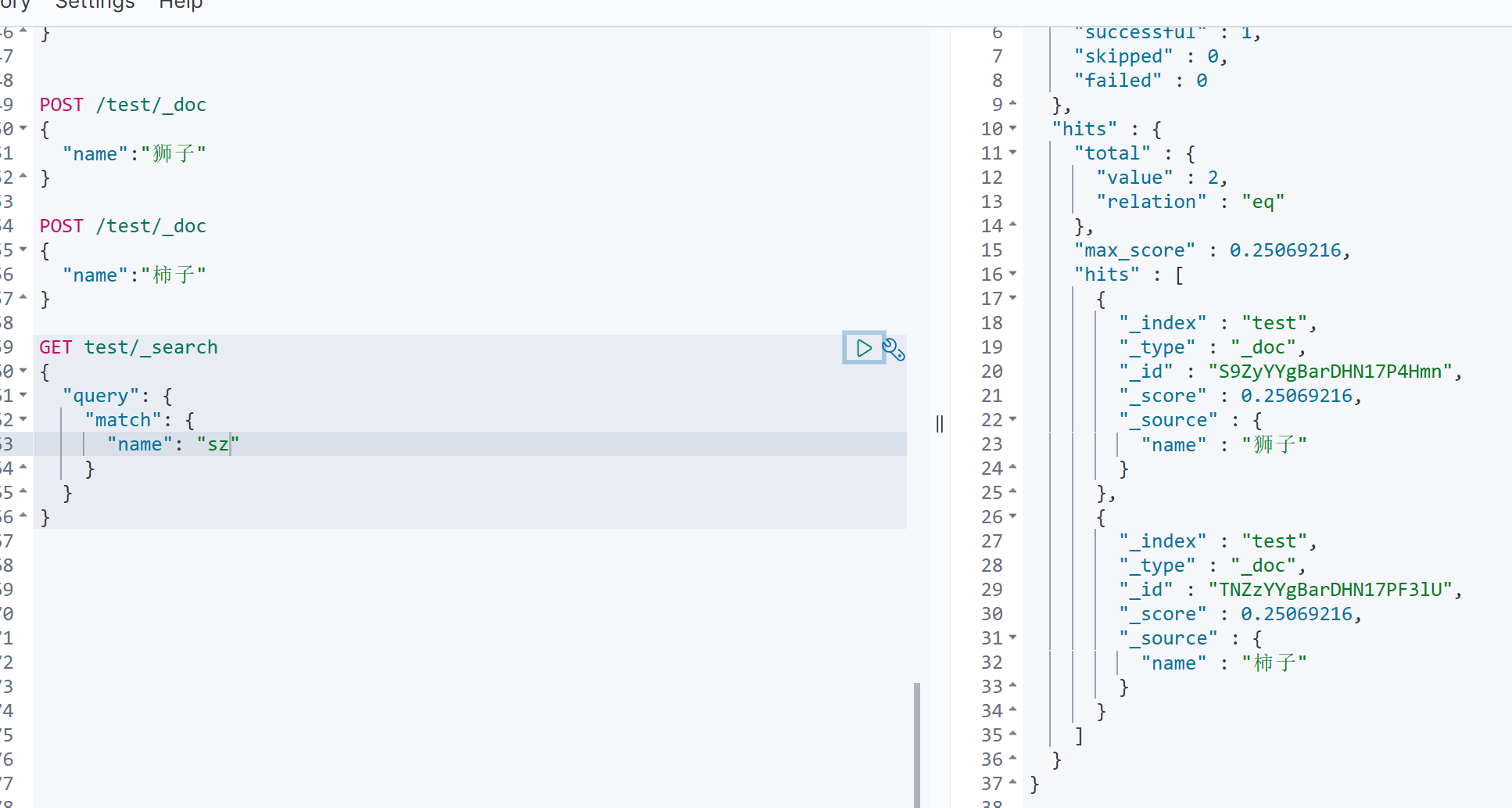Image resolution: width=1512 pixels, height=808 pixels.
Task: Click fold marker at response line 35
Action: tap(1013, 734)
